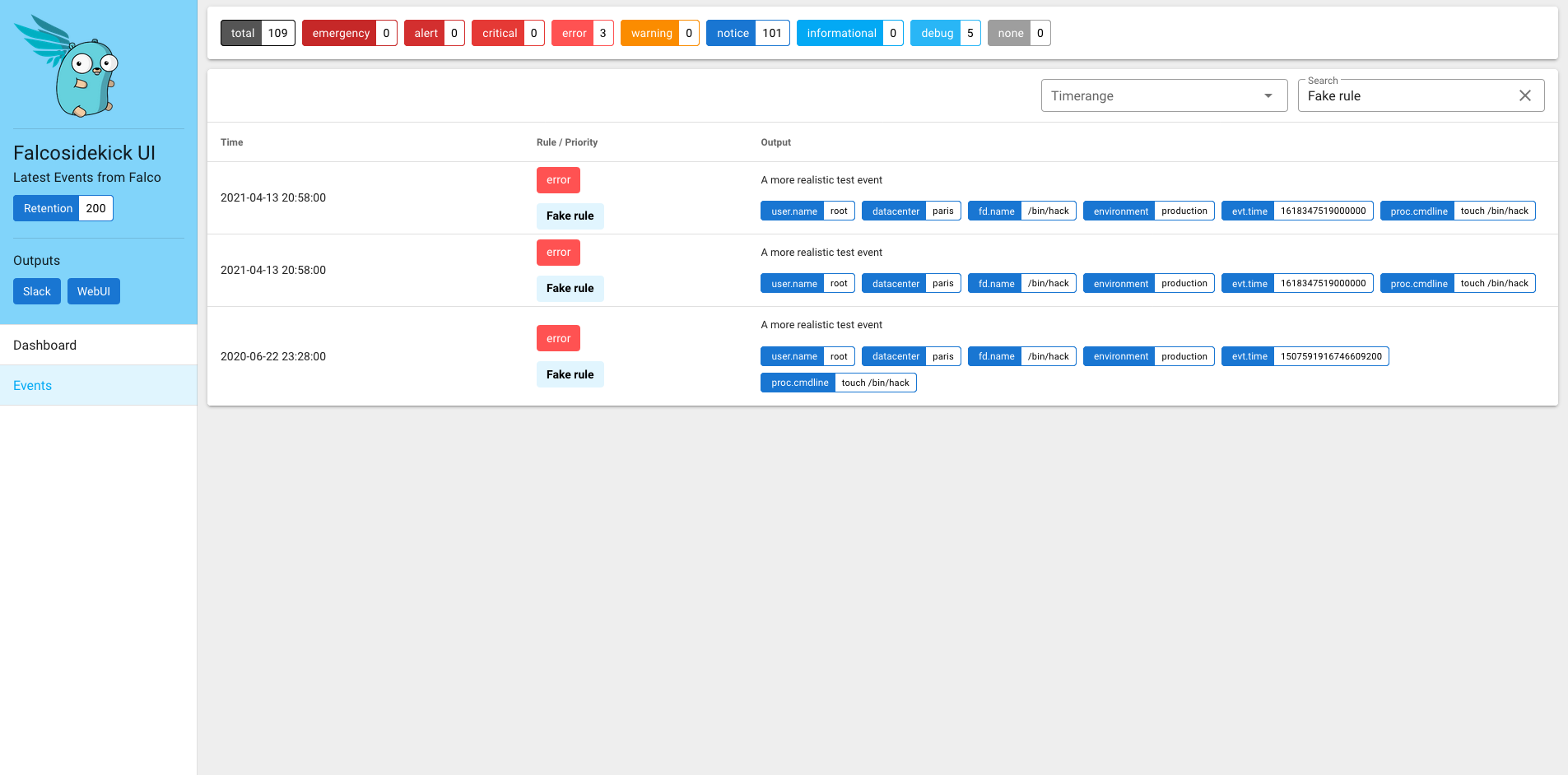Viewport: 1568px width, 775px height.
Task: Click the error tag on first event row
Action: pyautogui.click(x=558, y=180)
